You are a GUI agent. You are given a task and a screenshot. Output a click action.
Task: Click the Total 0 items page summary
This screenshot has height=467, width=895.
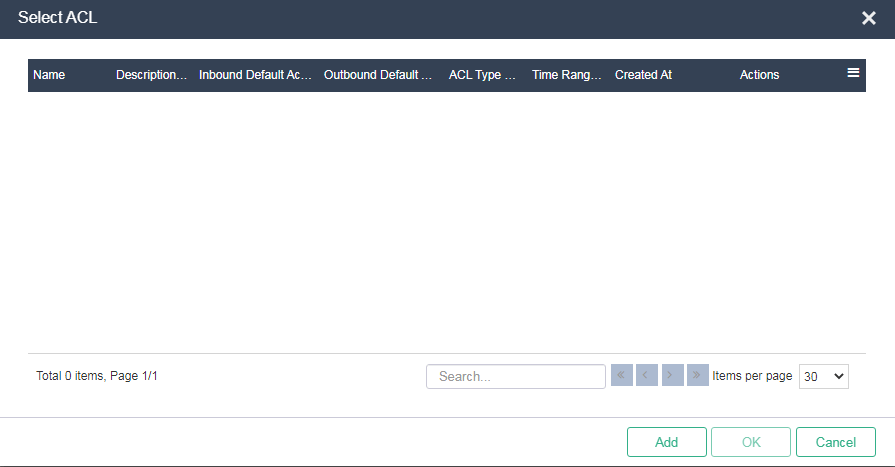pos(96,376)
